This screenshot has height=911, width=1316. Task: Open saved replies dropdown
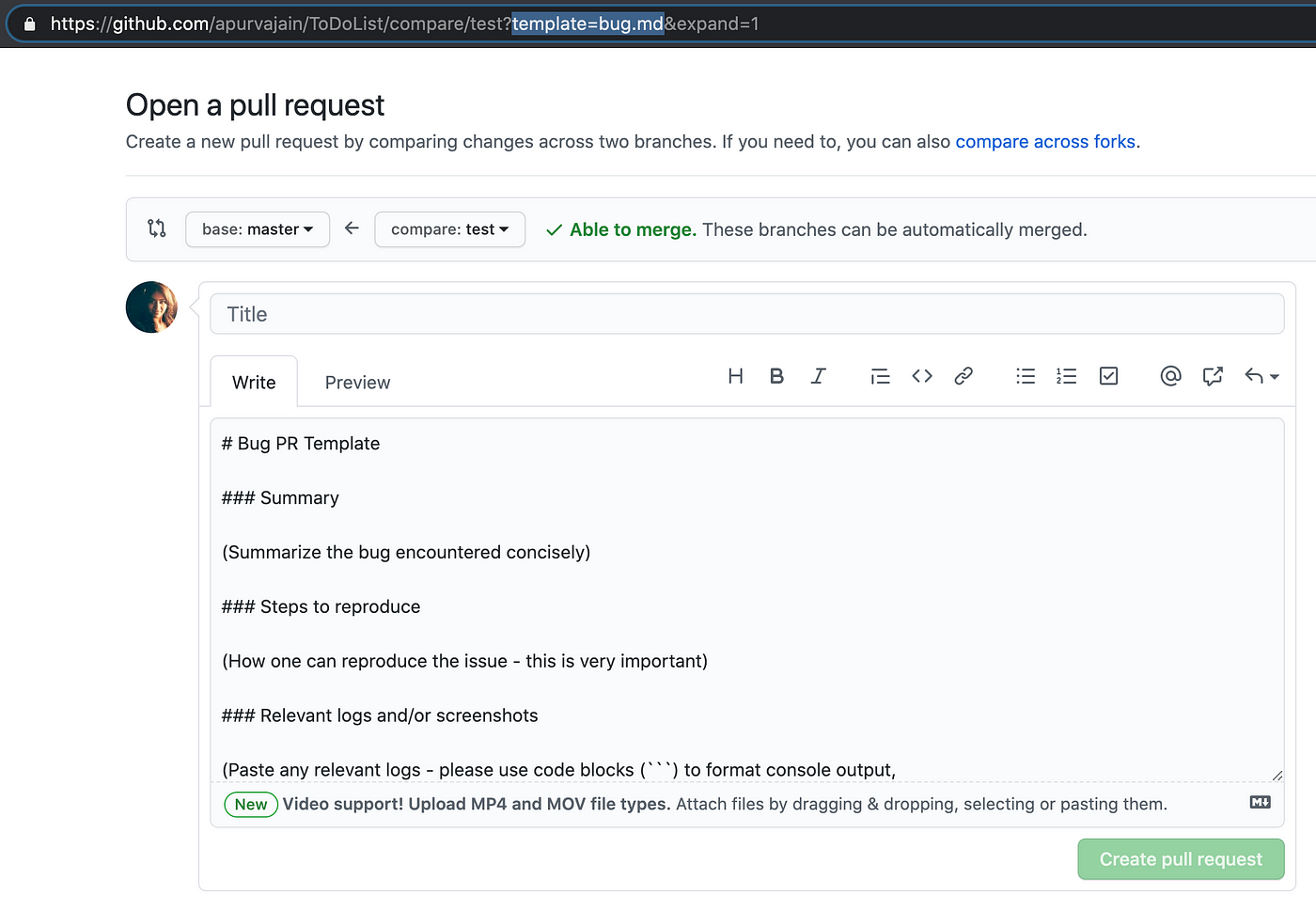click(x=1261, y=376)
